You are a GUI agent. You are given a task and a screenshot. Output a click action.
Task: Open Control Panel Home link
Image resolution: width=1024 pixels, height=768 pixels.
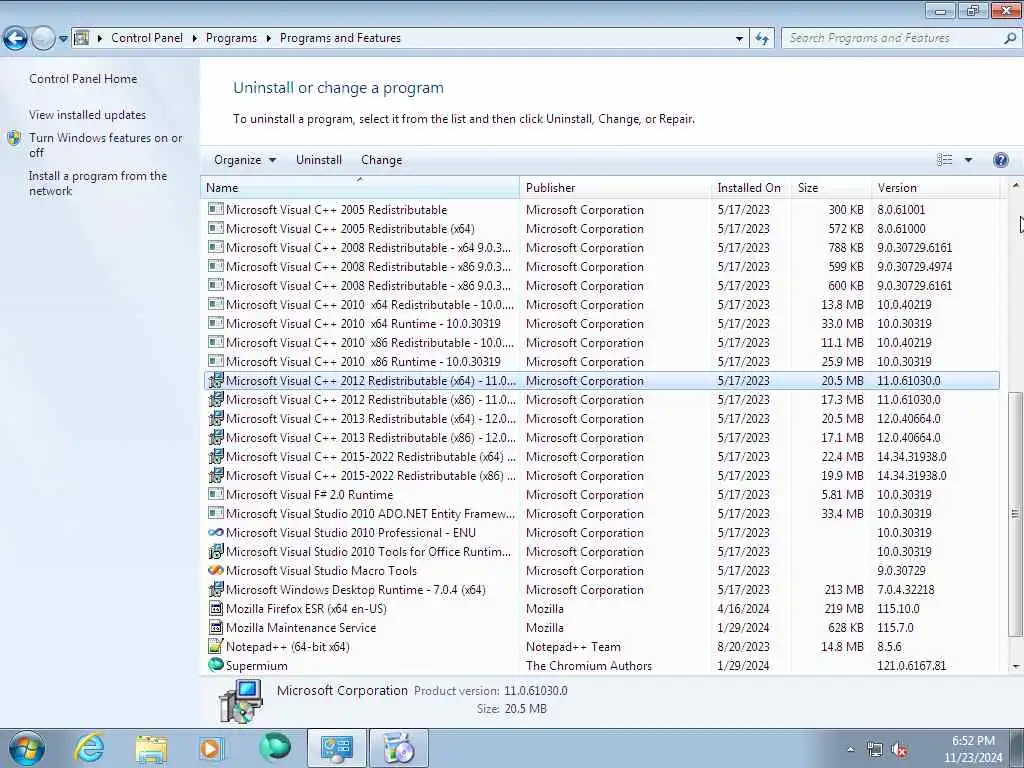pos(83,78)
